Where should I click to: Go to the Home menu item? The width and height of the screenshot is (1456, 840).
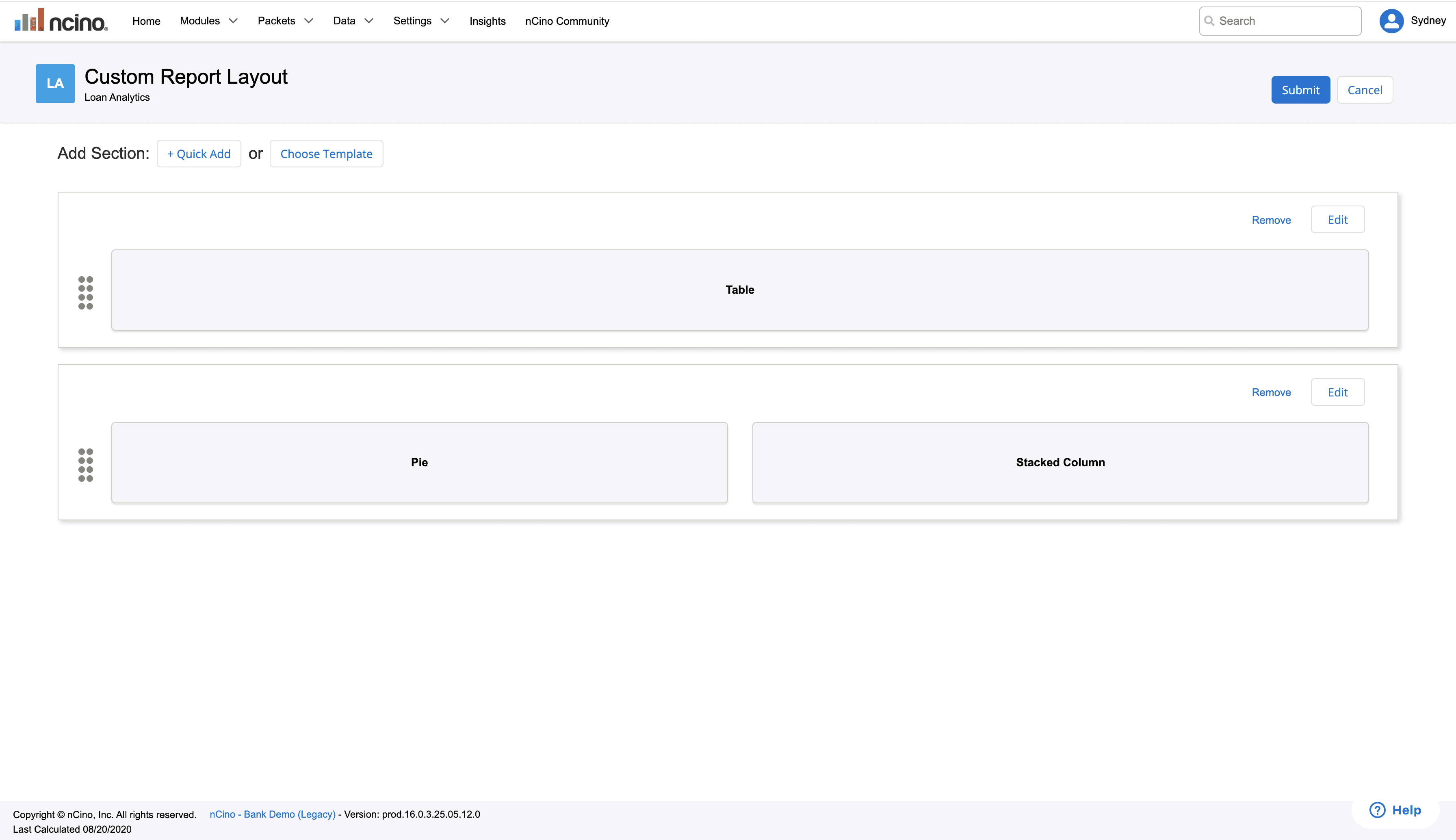click(146, 21)
